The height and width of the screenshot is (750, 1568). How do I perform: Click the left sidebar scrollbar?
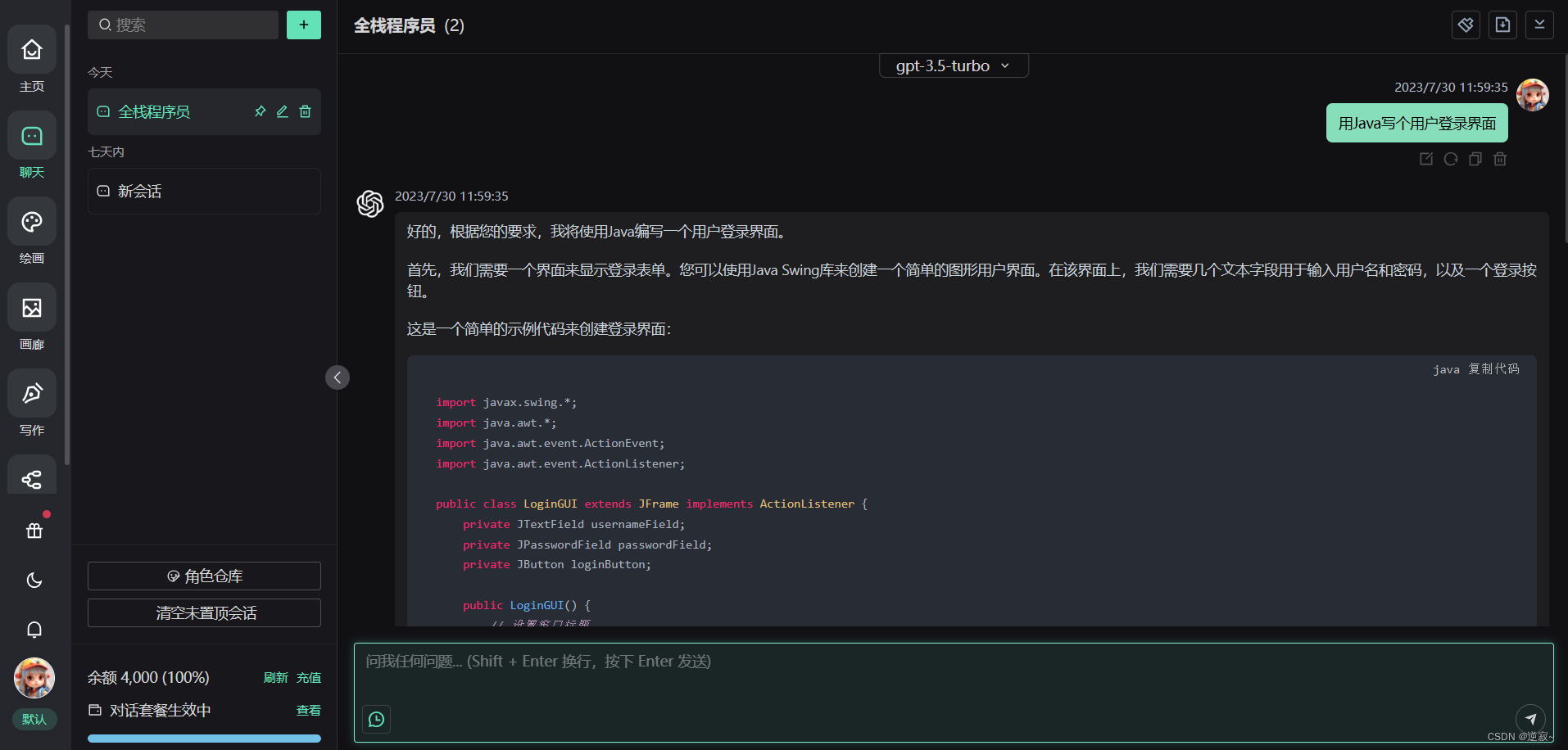67,246
